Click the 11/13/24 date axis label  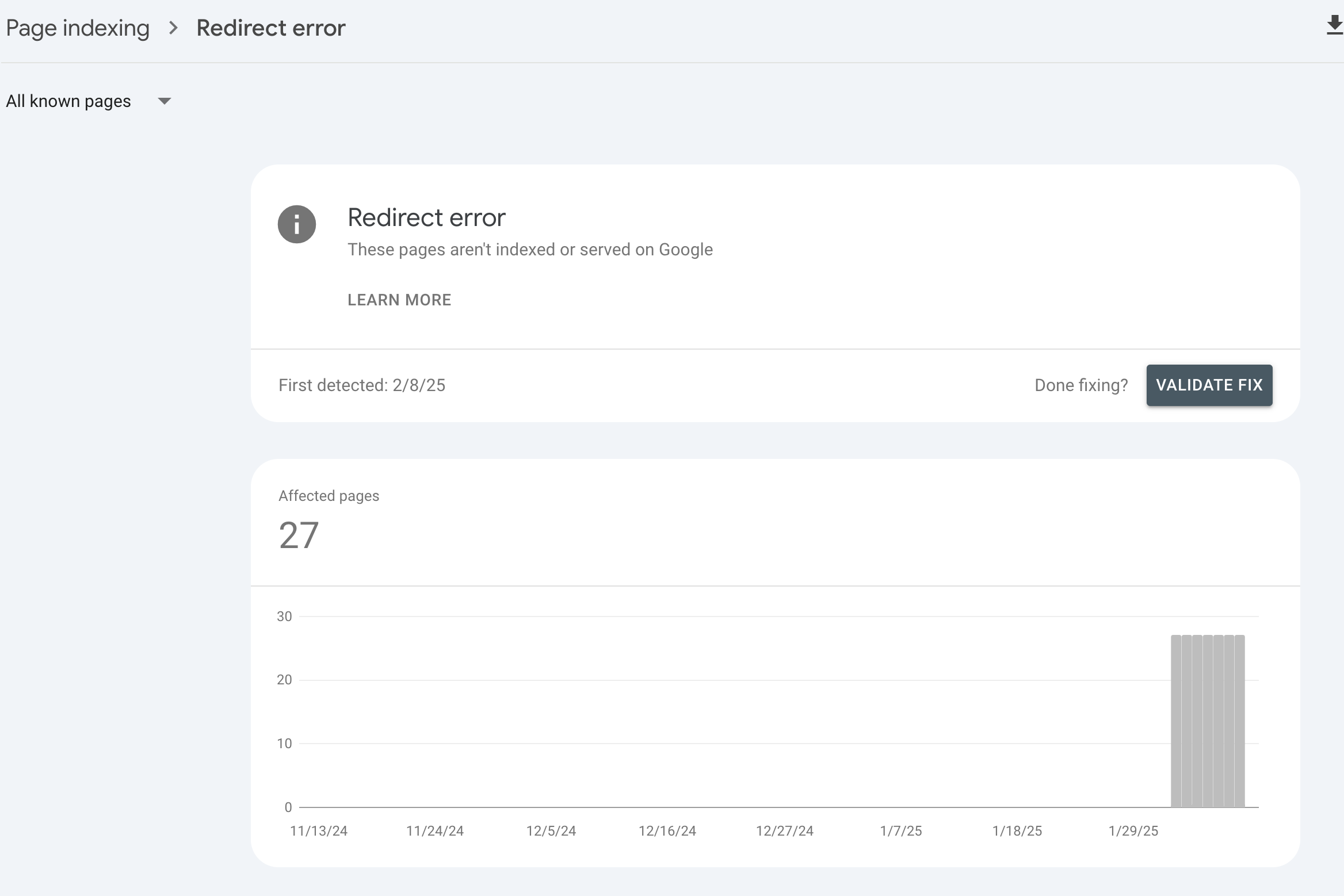tap(319, 831)
